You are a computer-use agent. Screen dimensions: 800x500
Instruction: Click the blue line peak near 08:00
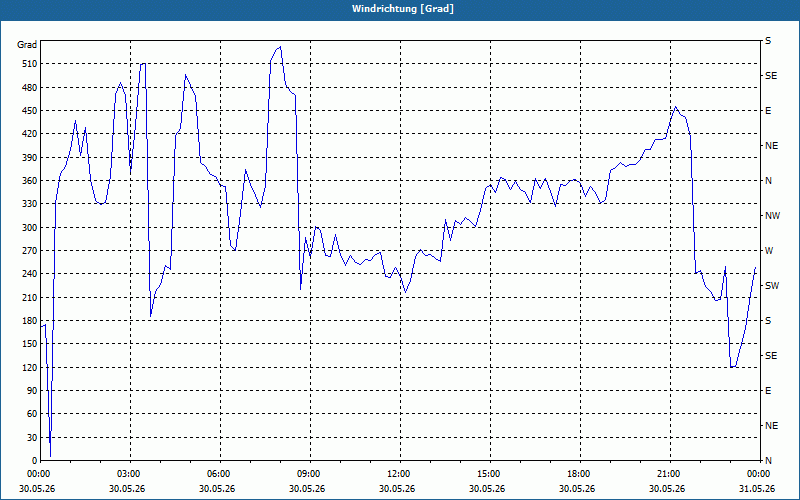click(280, 47)
